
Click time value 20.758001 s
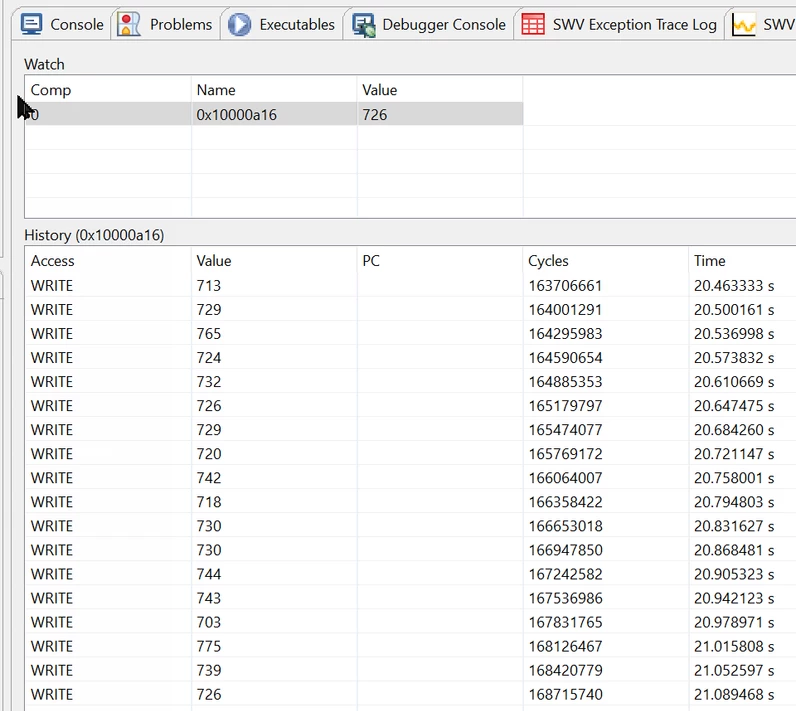[734, 478]
